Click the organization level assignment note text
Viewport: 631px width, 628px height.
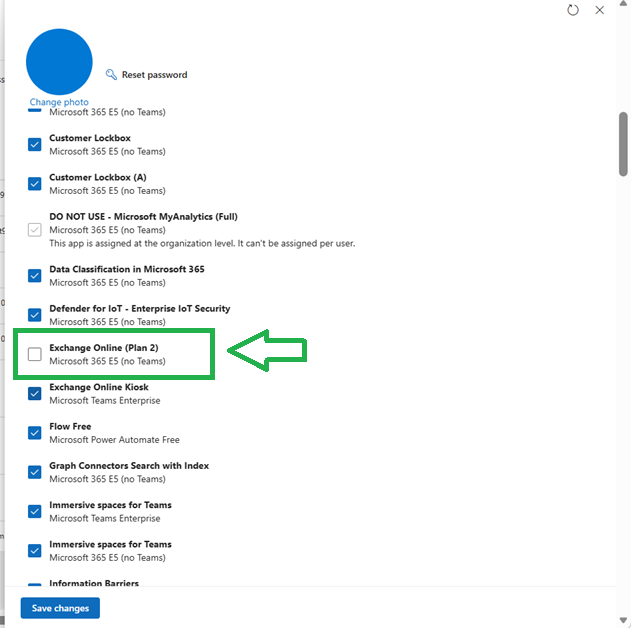point(202,243)
